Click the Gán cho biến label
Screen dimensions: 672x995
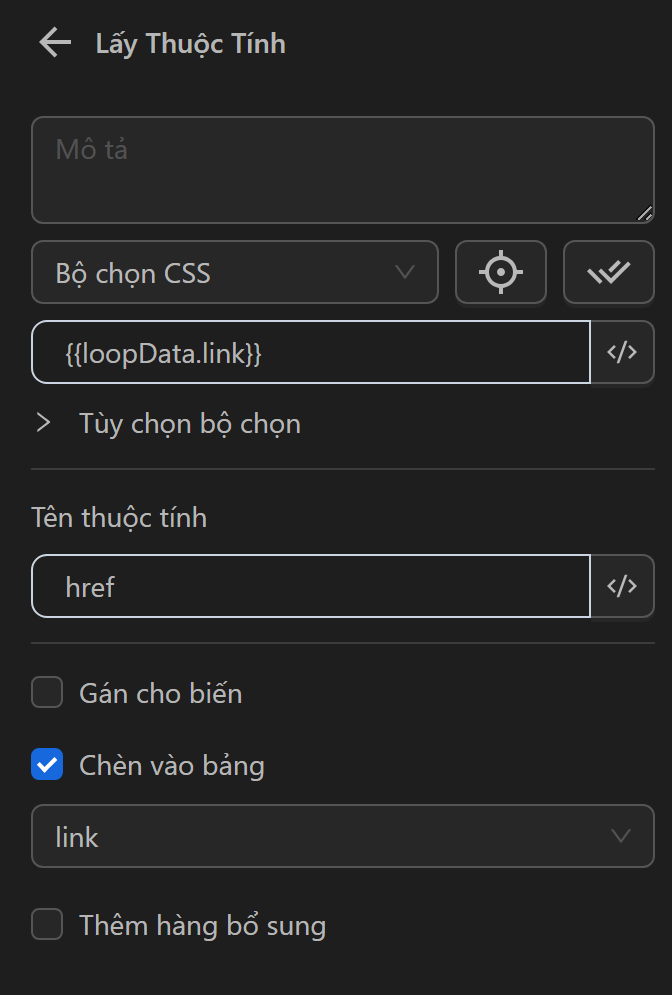click(x=160, y=693)
